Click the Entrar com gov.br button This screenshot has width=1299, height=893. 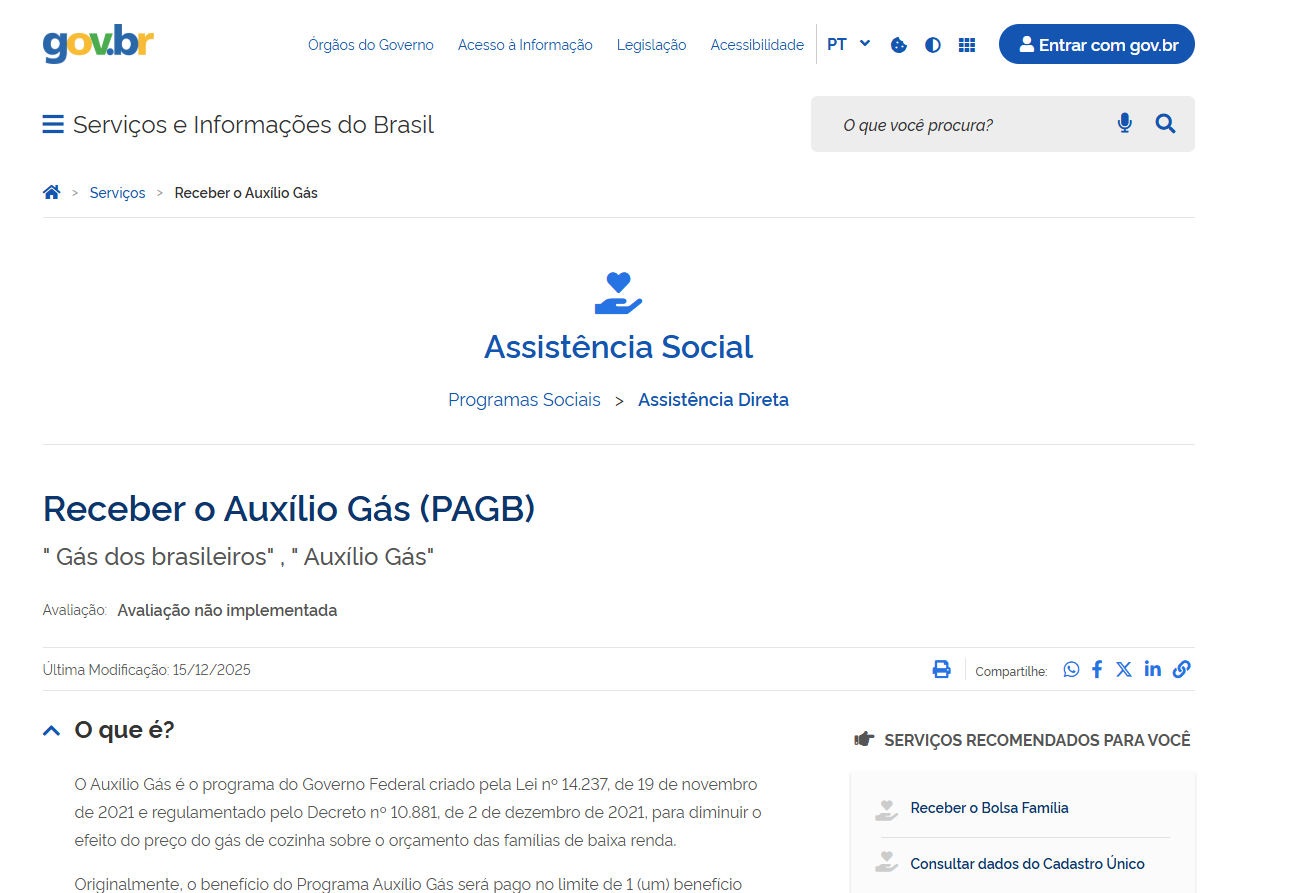pyautogui.click(x=1096, y=45)
